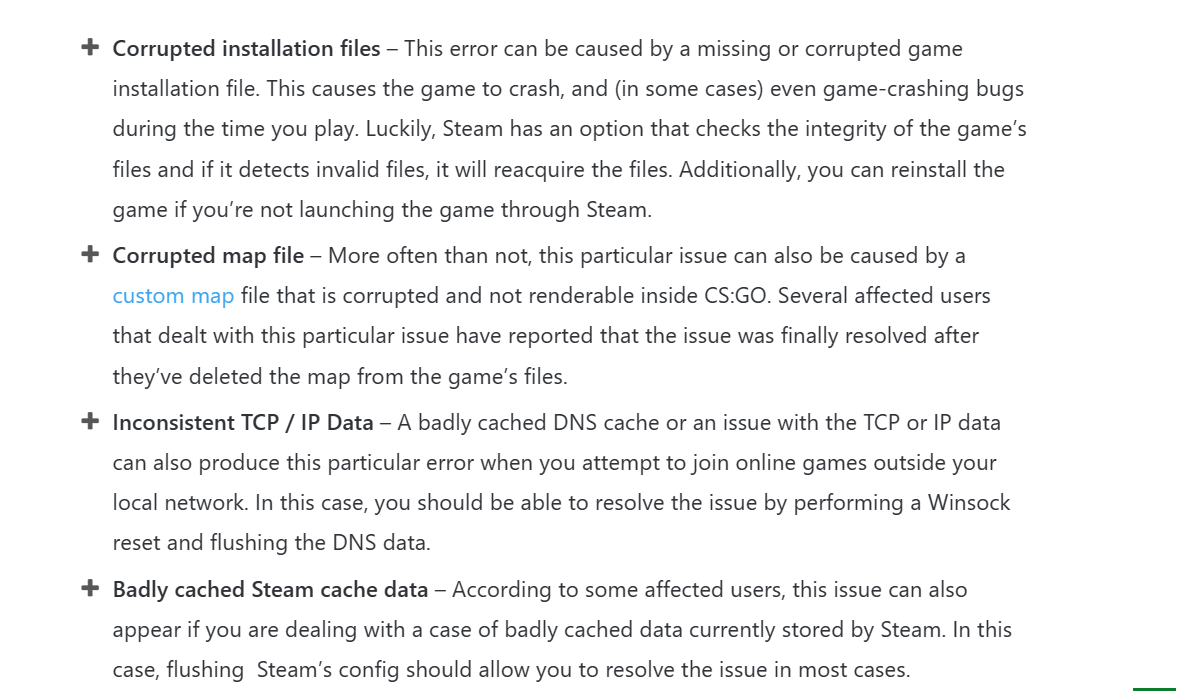Screen dimensions: 1195x691
Task: Click the plus bullet beside Badly cached Steam cache data
Action: pyautogui.click(x=90, y=588)
